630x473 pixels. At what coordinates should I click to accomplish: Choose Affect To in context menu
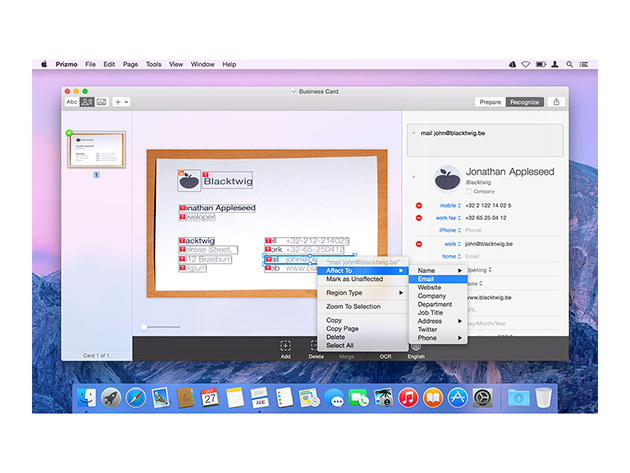pos(363,270)
